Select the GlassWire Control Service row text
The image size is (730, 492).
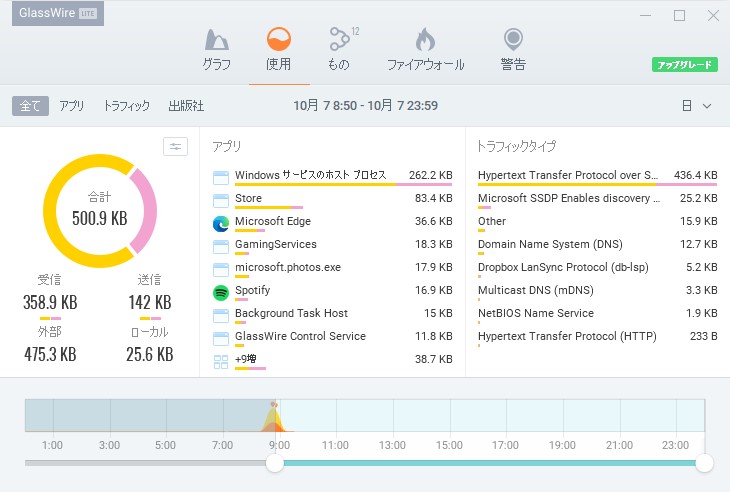point(300,336)
